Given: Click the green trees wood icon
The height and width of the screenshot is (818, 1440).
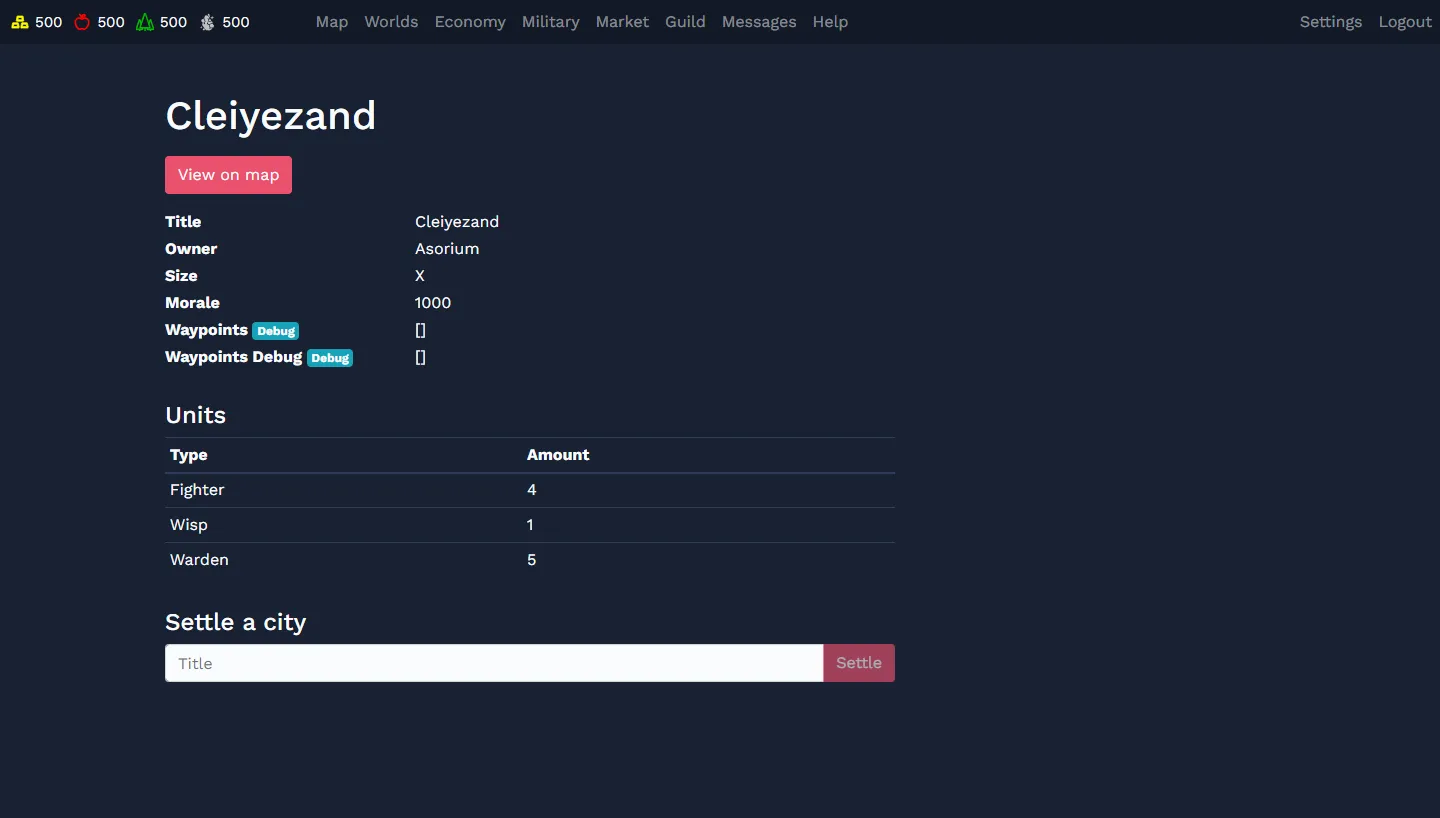Looking at the screenshot, I should tap(145, 22).
